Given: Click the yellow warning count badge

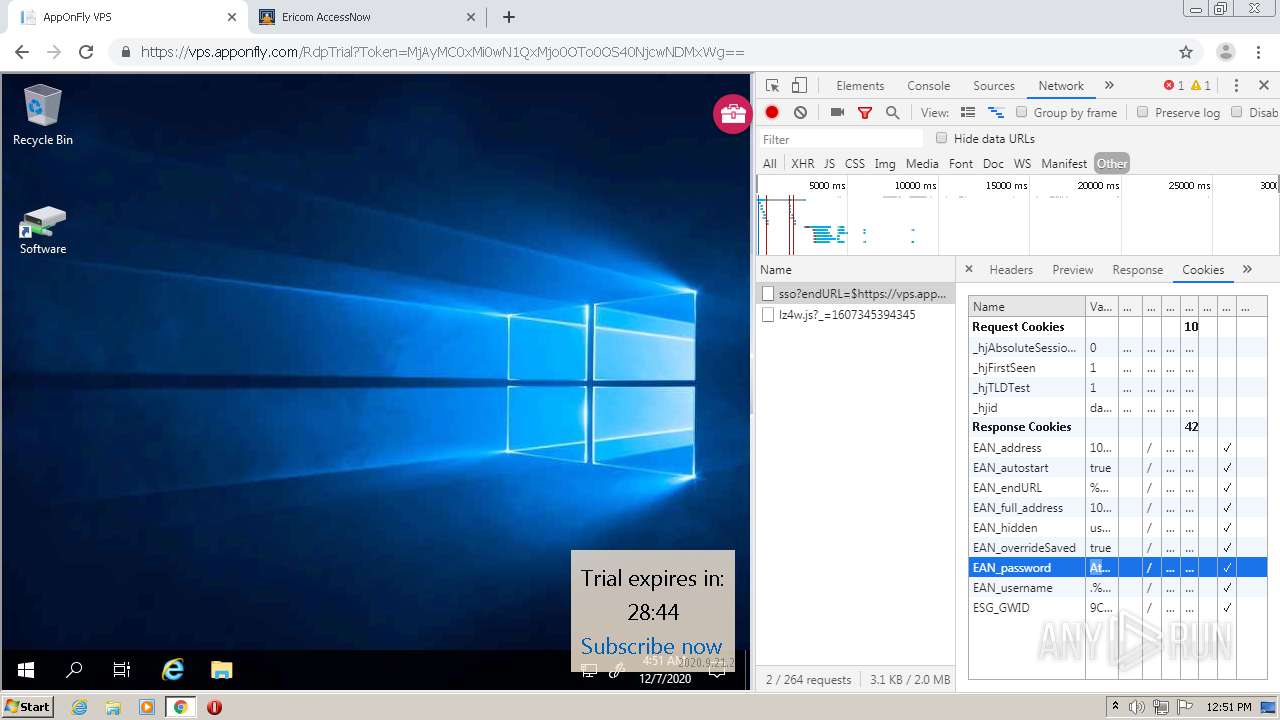Looking at the screenshot, I should [x=1201, y=86].
